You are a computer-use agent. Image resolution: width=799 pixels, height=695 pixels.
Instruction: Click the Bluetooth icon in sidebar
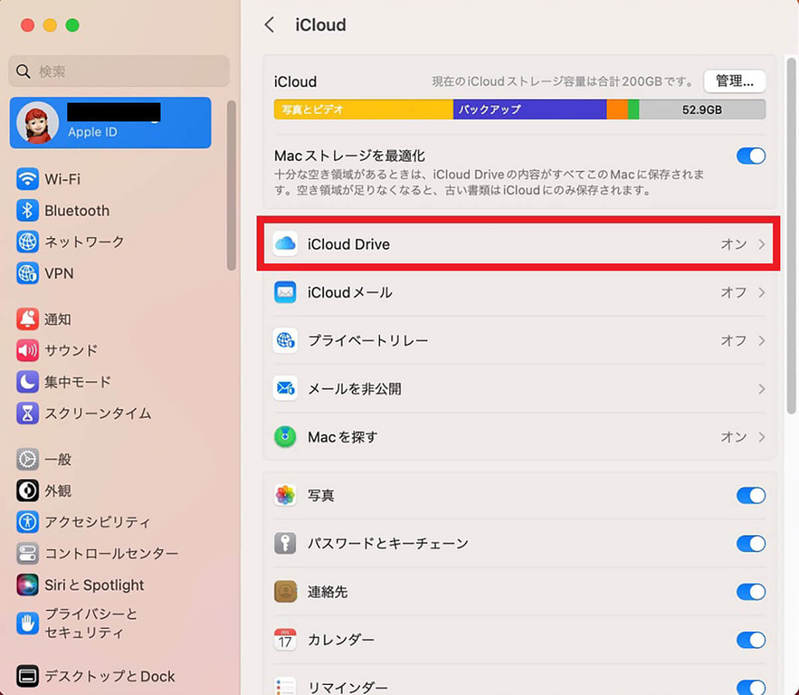click(x=27, y=210)
